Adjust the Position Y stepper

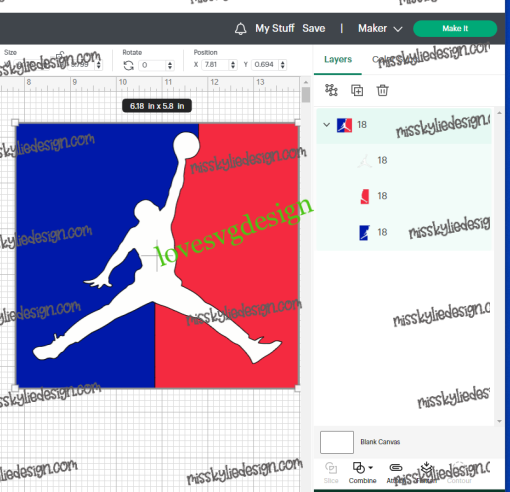[283, 64]
